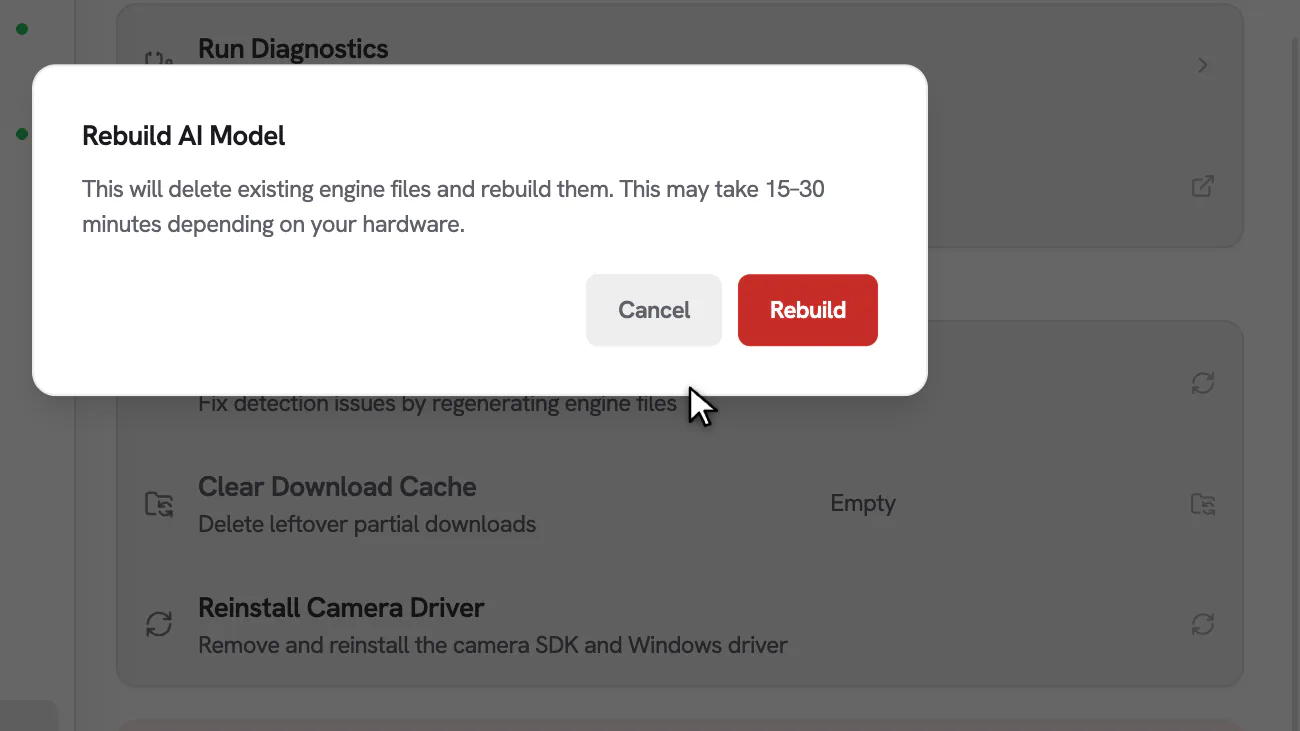
Task: Click the dialog text about deleting engine files
Action: pyautogui.click(x=453, y=206)
